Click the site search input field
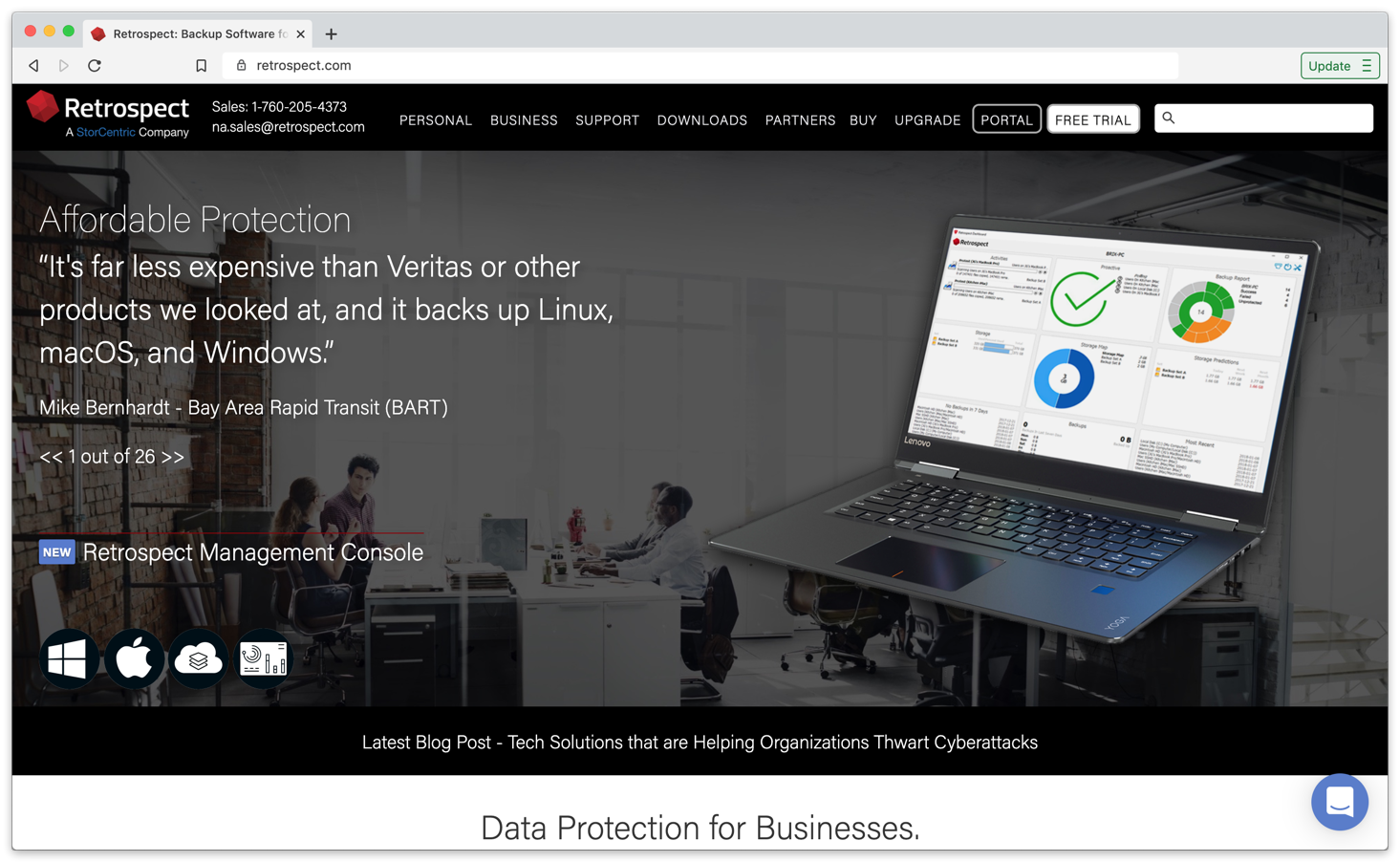Viewport: 1400px width, 862px height. 1263,119
